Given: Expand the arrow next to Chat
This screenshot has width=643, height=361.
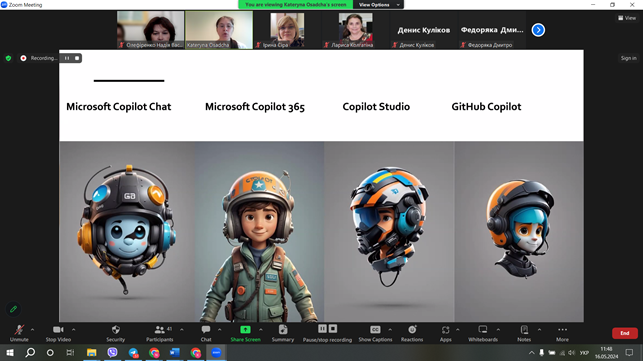Looking at the screenshot, I should pyautogui.click(x=219, y=329).
